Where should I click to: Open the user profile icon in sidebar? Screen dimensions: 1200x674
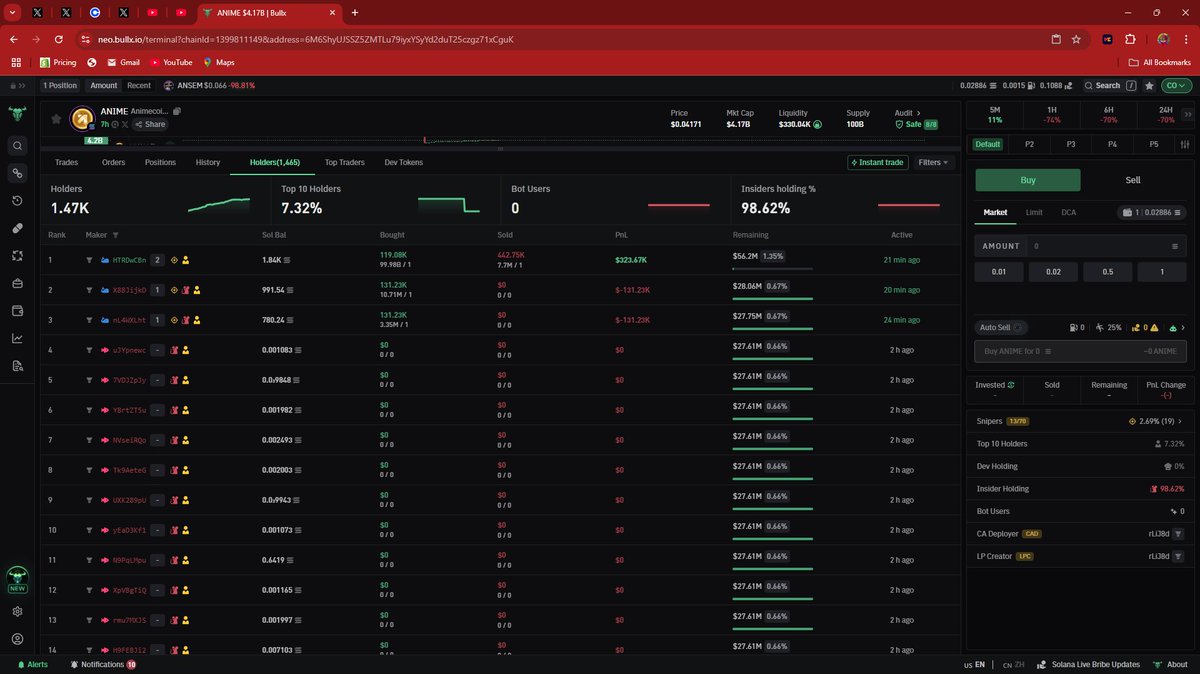[17, 639]
